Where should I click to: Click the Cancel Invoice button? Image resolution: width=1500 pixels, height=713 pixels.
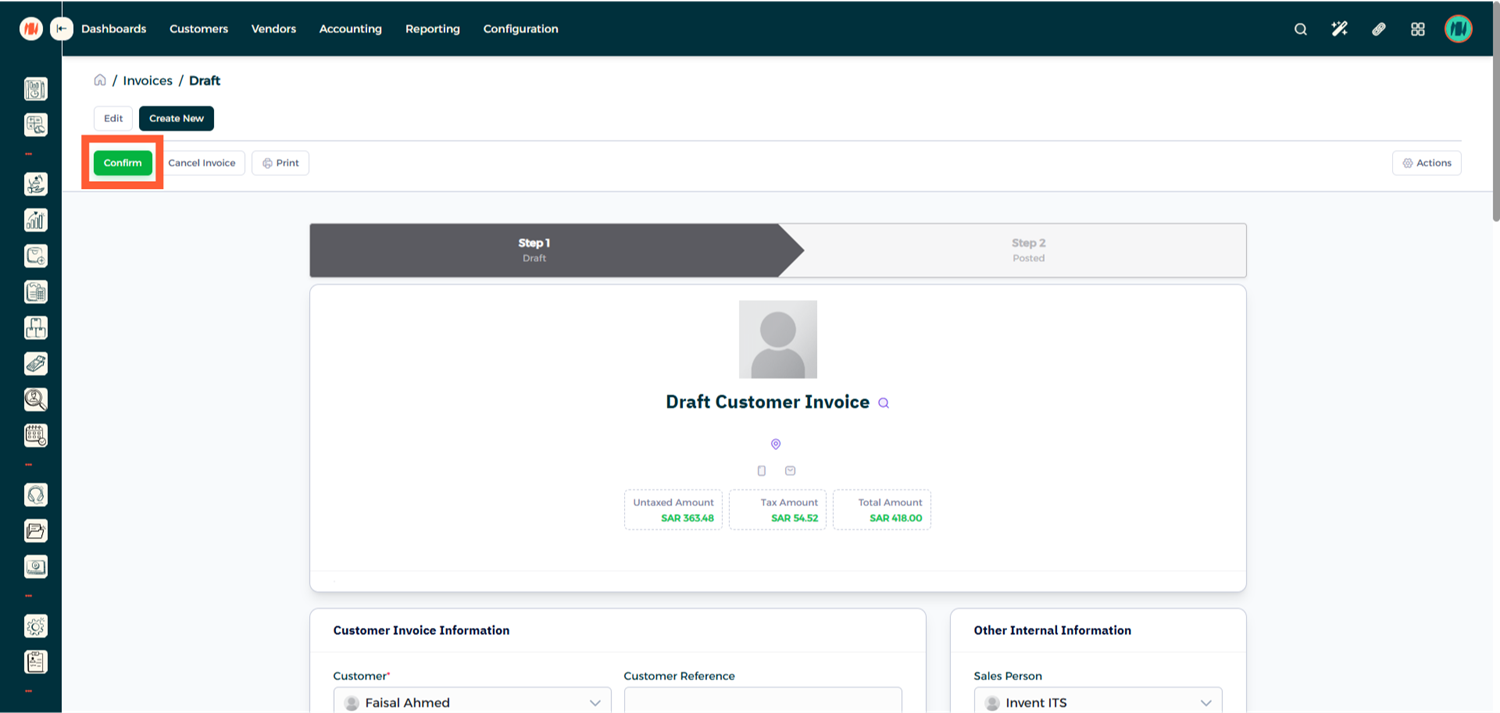coord(202,163)
